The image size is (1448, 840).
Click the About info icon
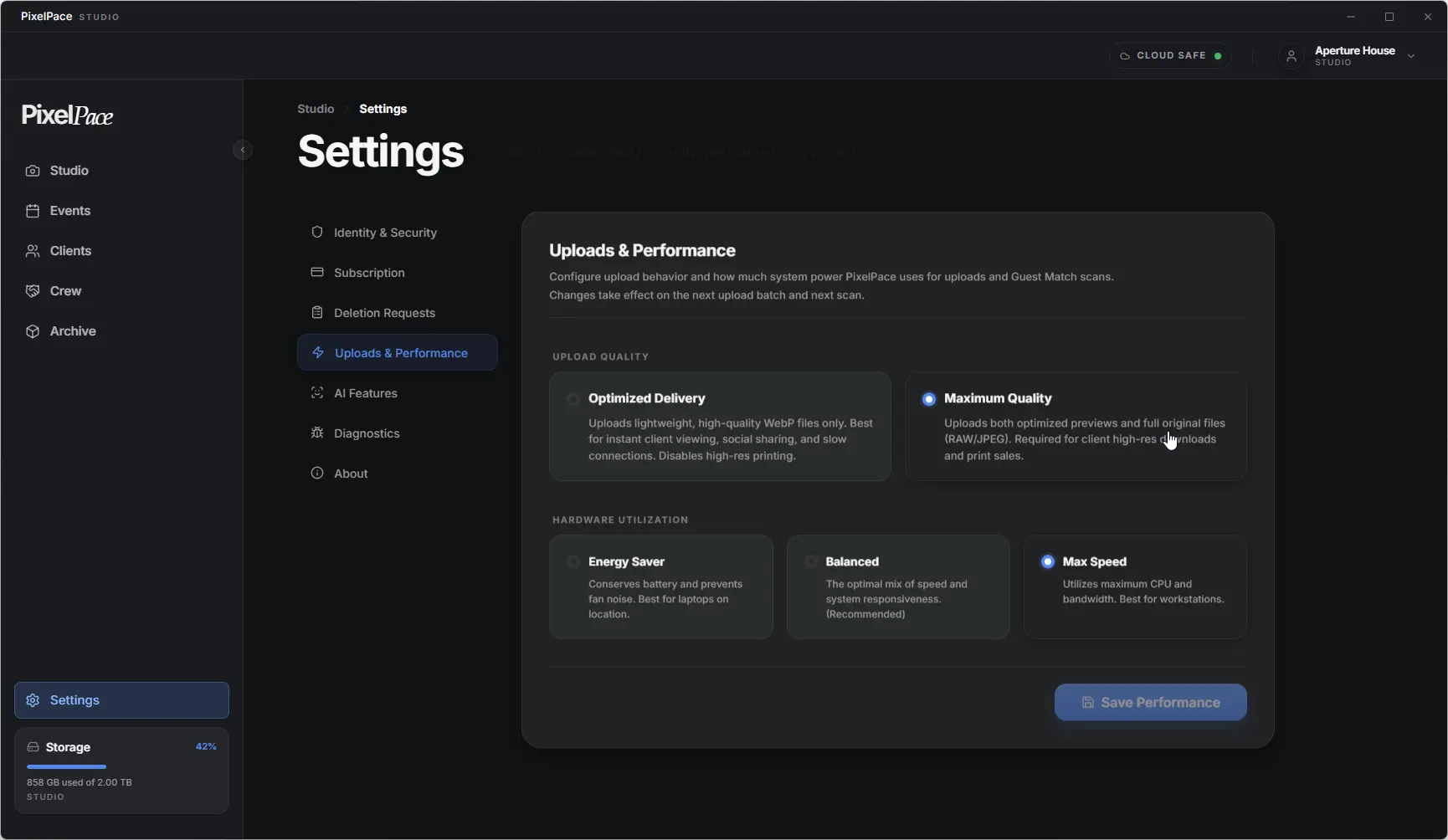pos(317,473)
